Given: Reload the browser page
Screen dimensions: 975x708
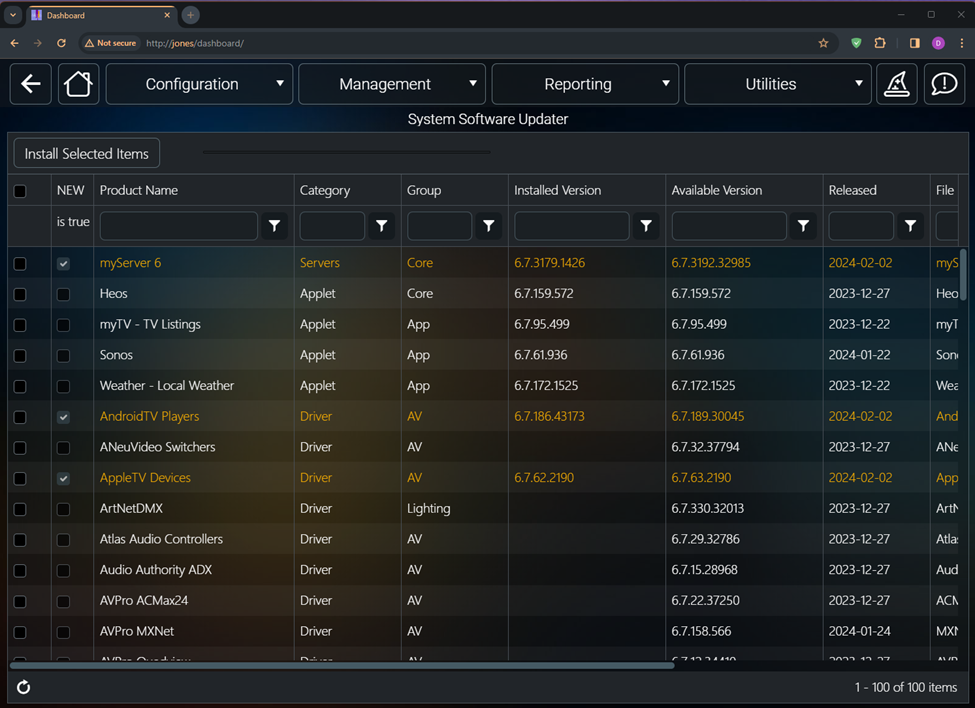Looking at the screenshot, I should point(61,43).
